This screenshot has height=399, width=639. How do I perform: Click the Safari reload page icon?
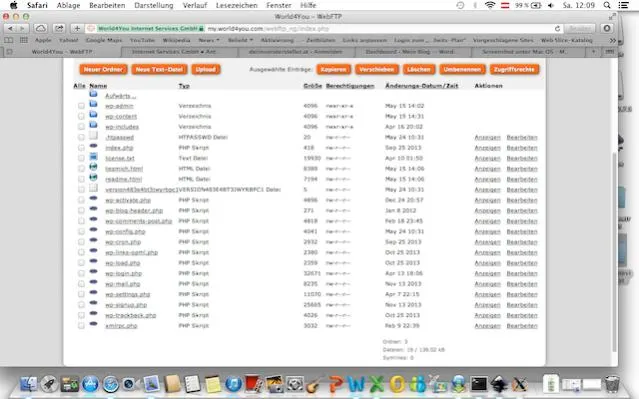click(557, 29)
